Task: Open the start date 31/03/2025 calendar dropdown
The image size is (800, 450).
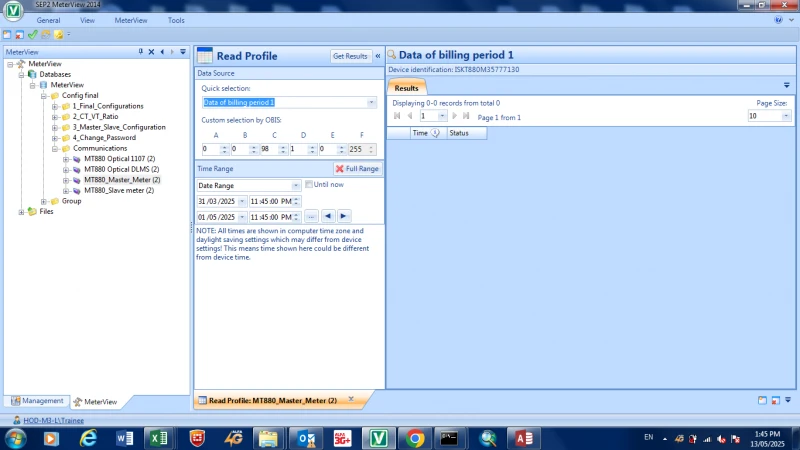Action: coord(242,202)
